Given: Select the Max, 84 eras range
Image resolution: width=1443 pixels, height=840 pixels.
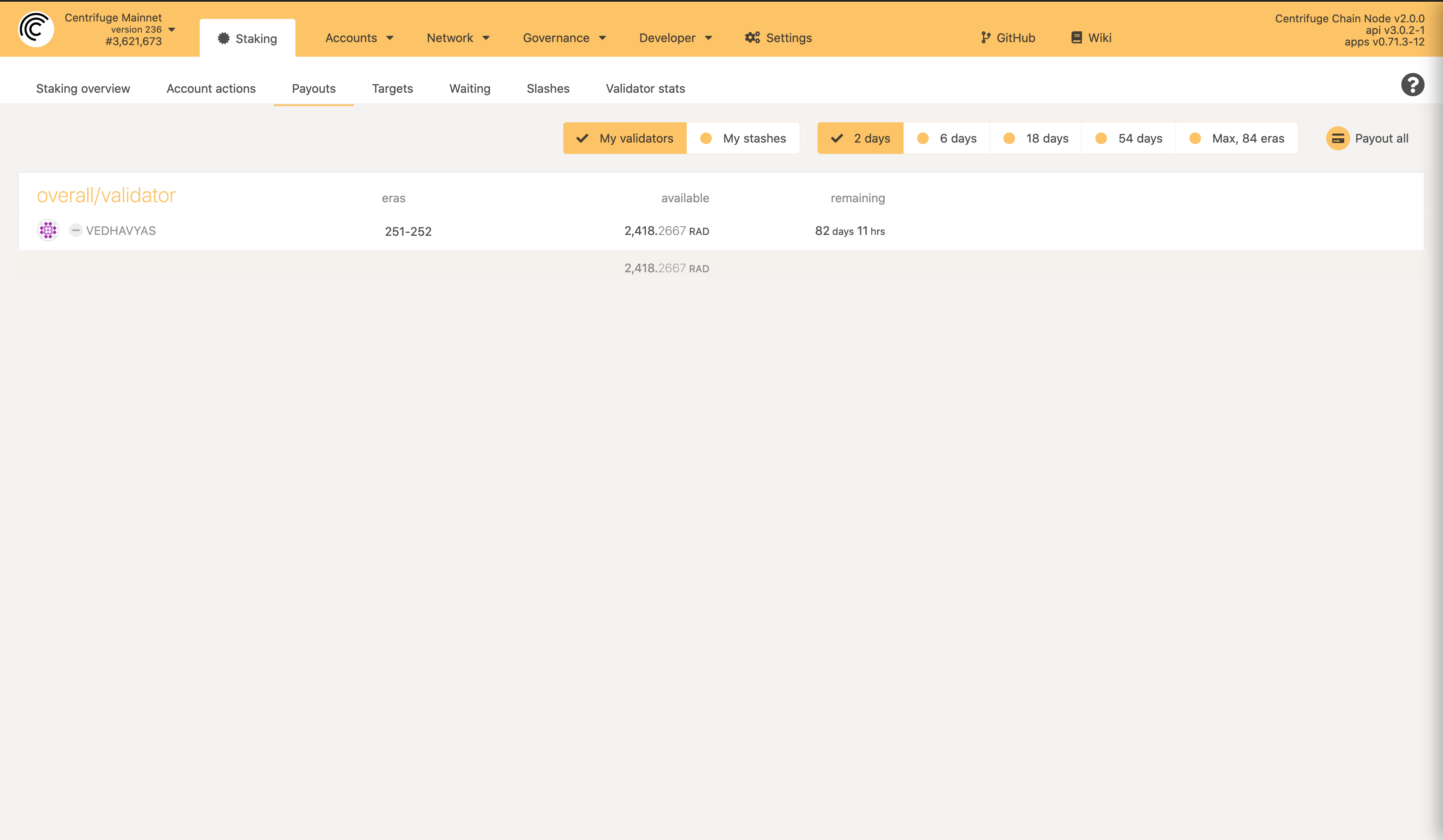Looking at the screenshot, I should coord(1237,138).
